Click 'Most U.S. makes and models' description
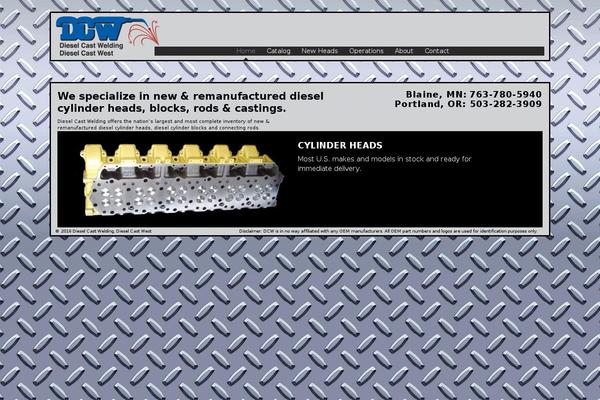600x400 pixels. coord(385,164)
